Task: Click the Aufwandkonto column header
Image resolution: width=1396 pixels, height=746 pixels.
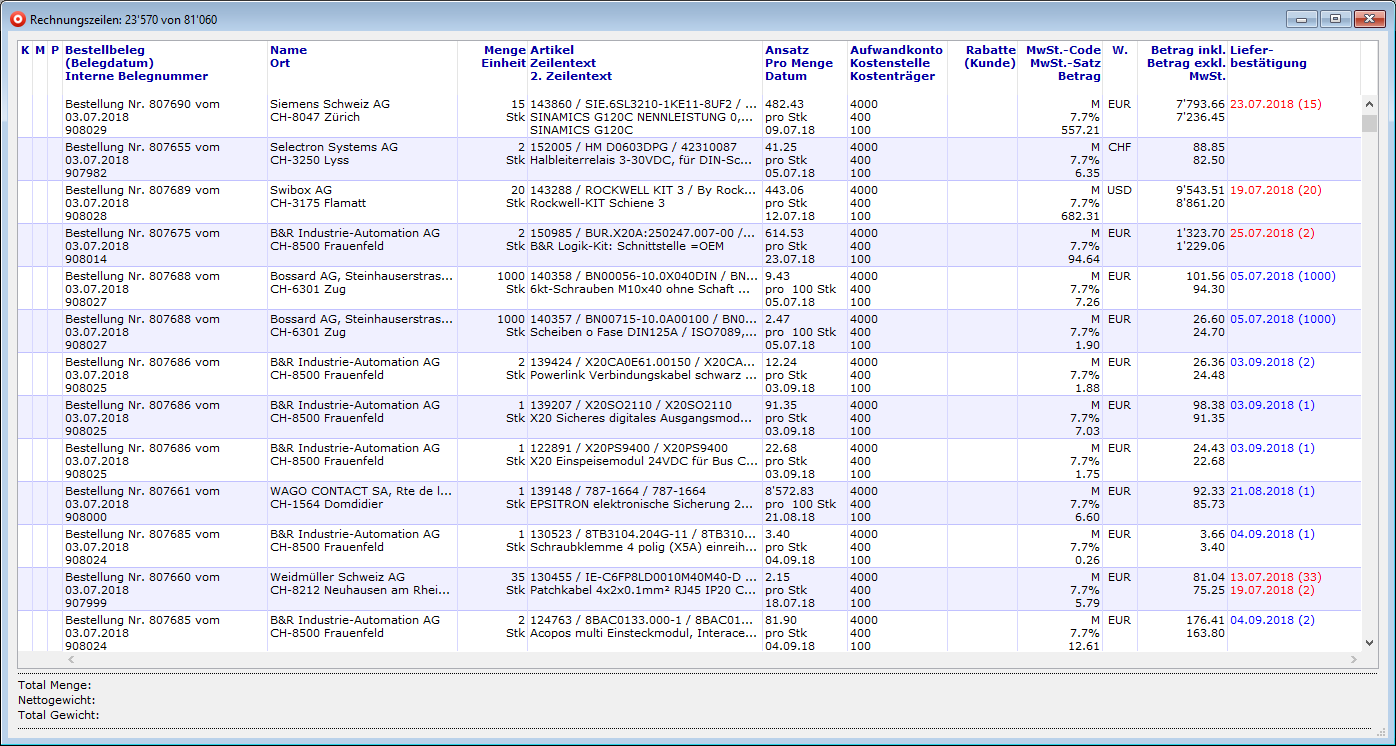Action: (896, 63)
